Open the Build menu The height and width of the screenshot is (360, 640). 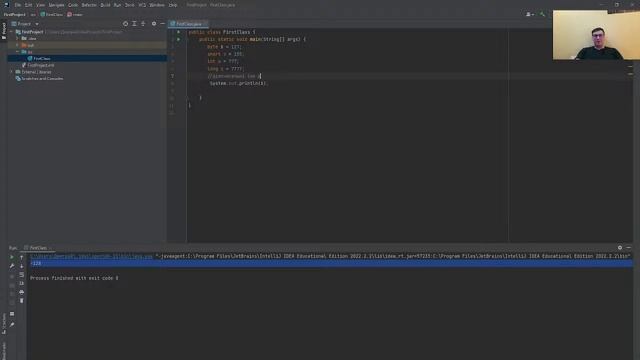[x=105, y=5]
